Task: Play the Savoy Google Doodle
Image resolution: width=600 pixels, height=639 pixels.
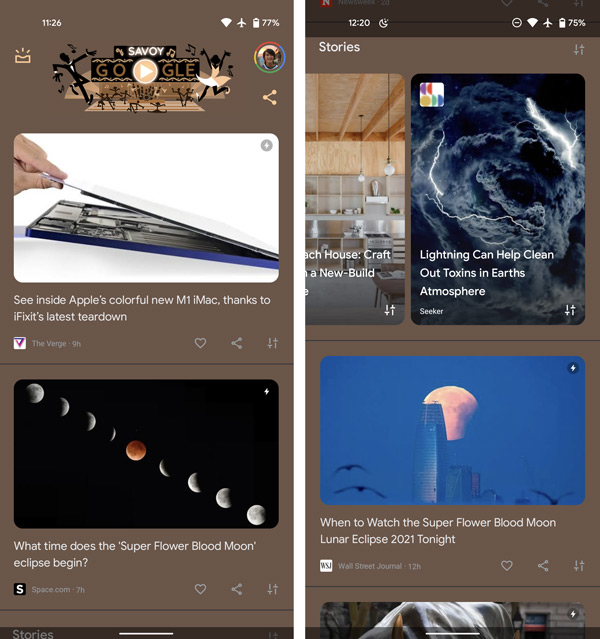Action: coord(145,71)
